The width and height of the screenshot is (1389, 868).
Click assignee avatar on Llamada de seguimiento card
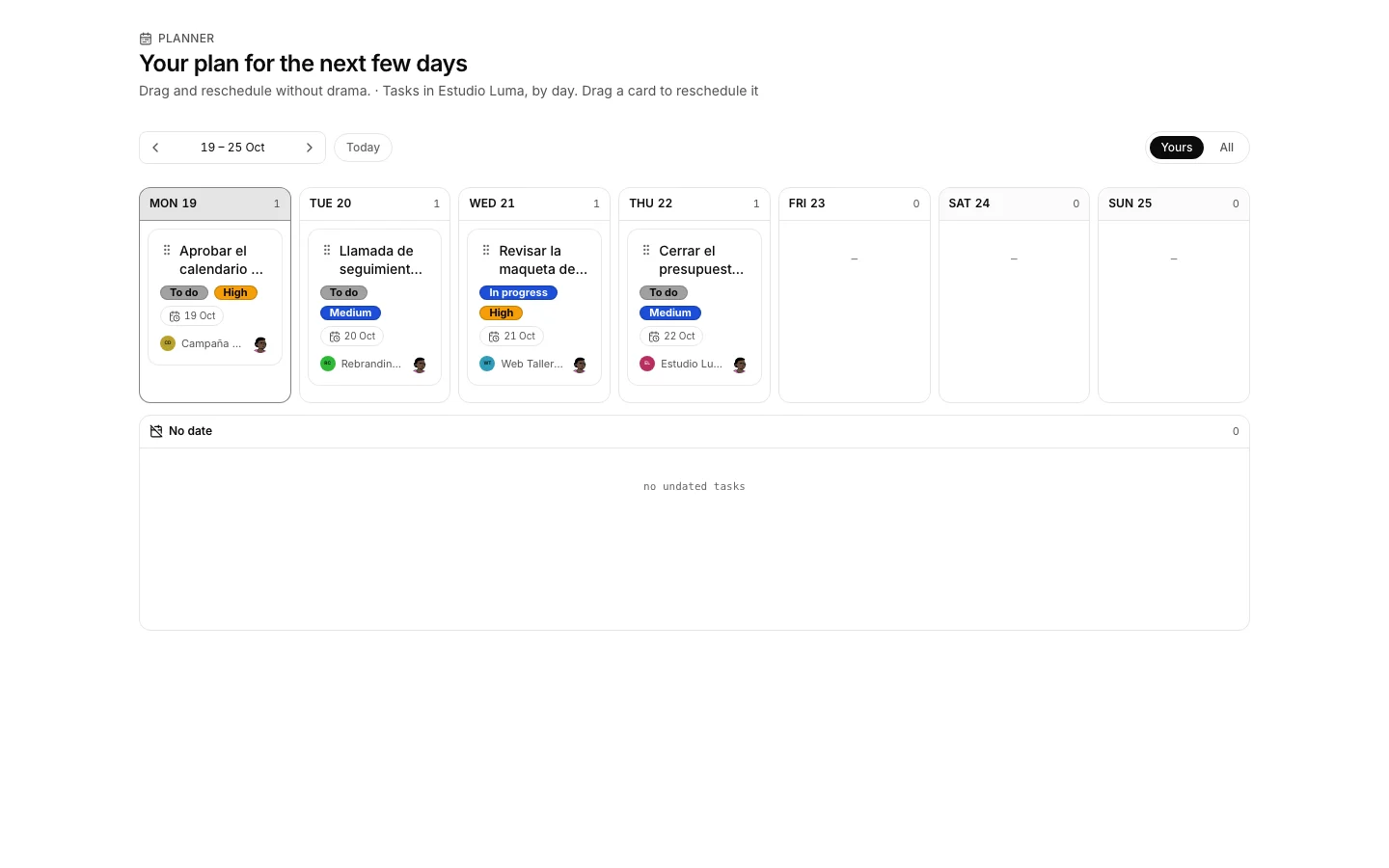(x=420, y=365)
